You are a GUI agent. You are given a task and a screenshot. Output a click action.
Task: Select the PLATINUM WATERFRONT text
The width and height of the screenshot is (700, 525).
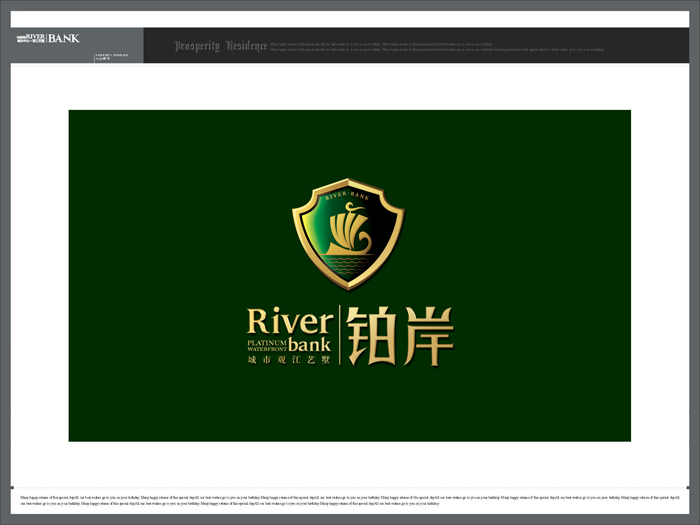point(267,345)
